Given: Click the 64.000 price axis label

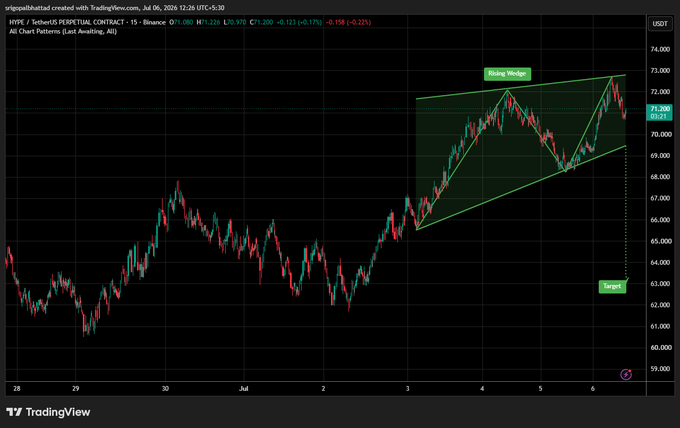Looking at the screenshot, I should pos(660,262).
